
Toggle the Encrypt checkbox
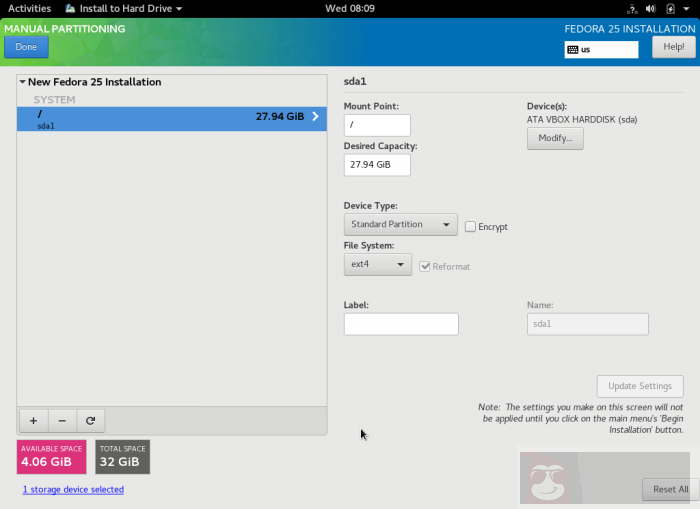click(470, 227)
